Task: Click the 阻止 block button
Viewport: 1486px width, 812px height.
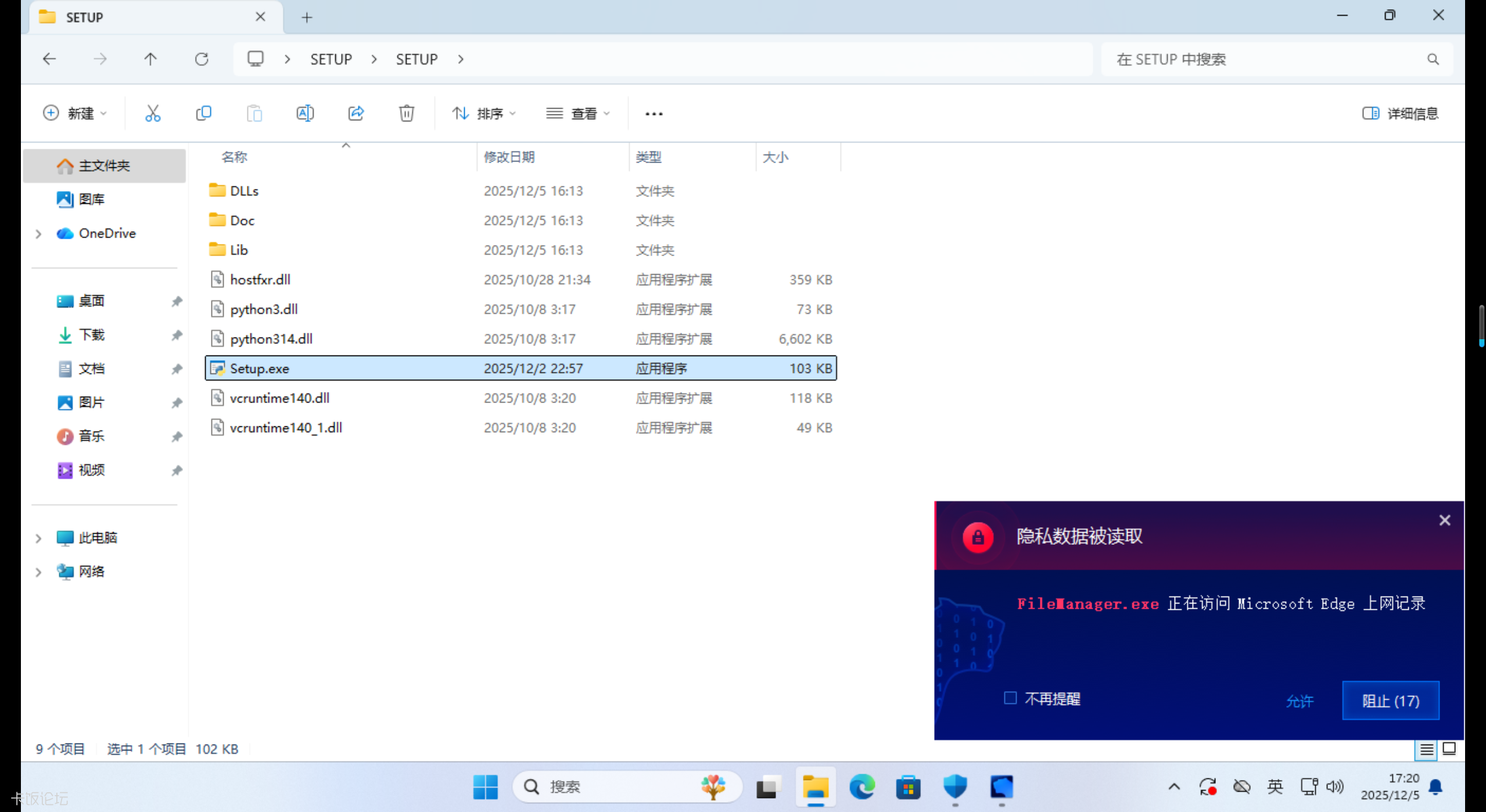Action: (1390, 700)
